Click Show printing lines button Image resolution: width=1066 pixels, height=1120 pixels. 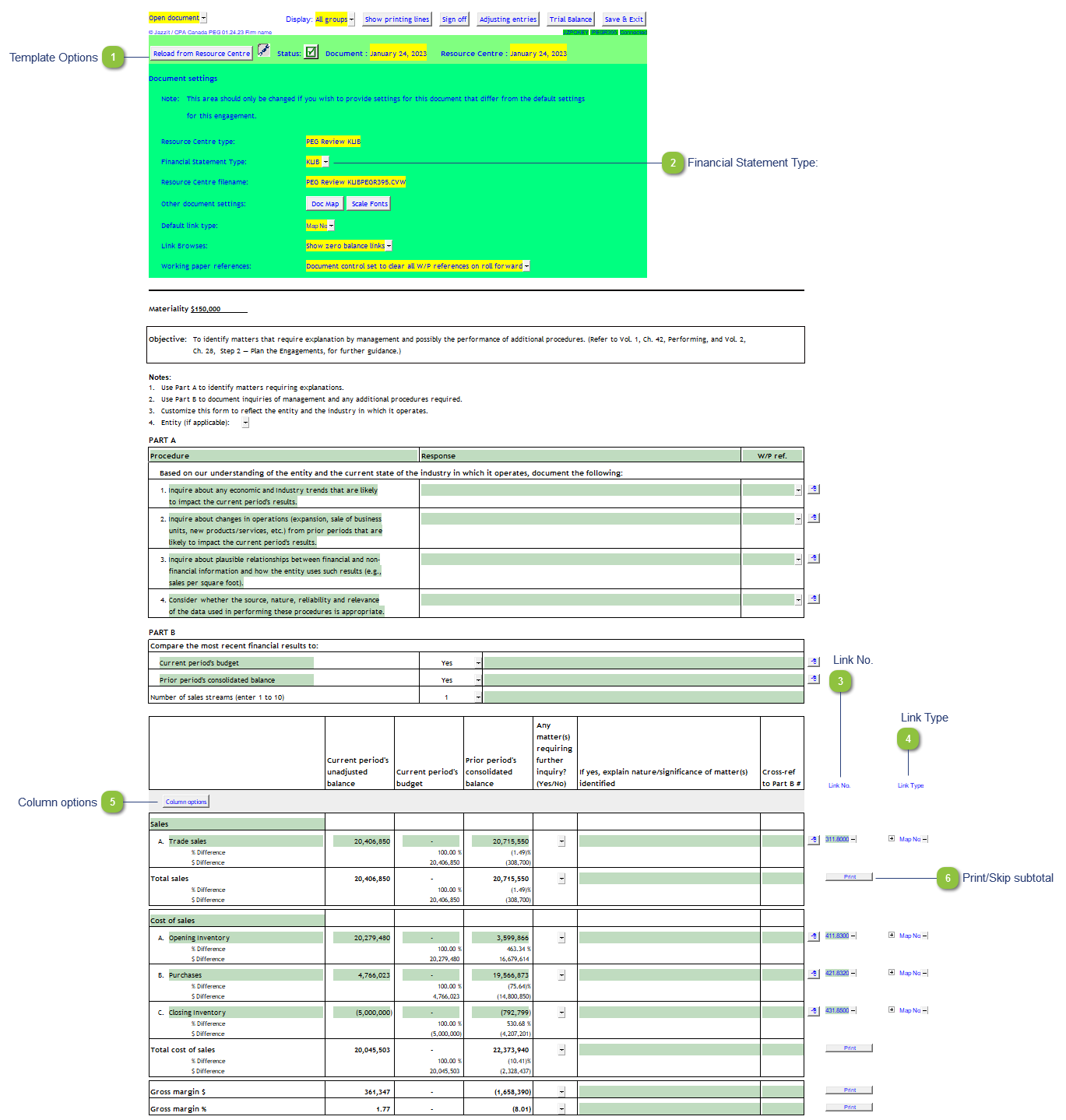[397, 19]
